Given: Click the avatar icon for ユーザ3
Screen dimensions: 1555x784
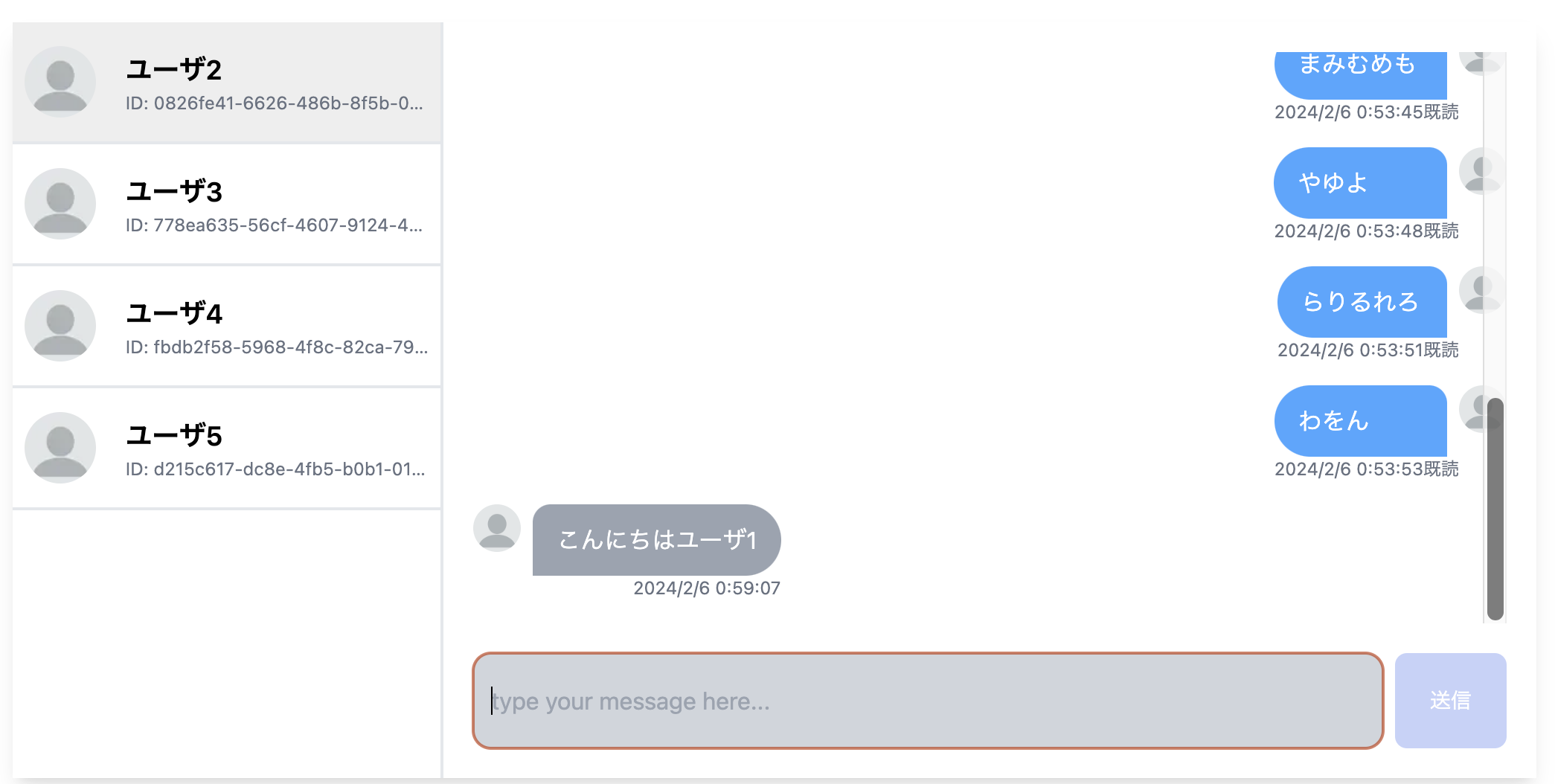Looking at the screenshot, I should coord(60,204).
